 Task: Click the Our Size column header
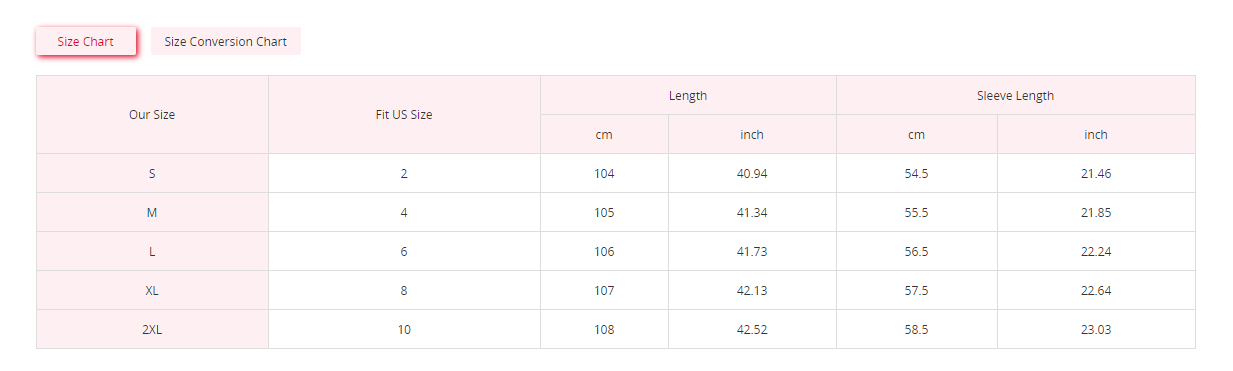(152, 115)
